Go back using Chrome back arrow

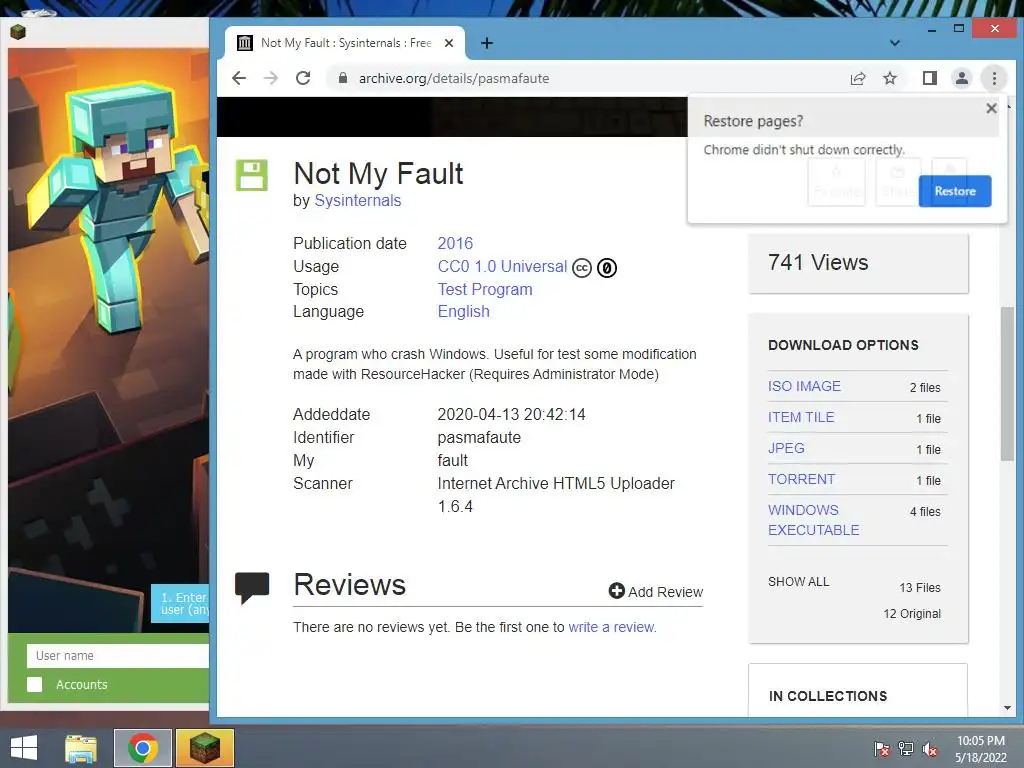tap(239, 78)
